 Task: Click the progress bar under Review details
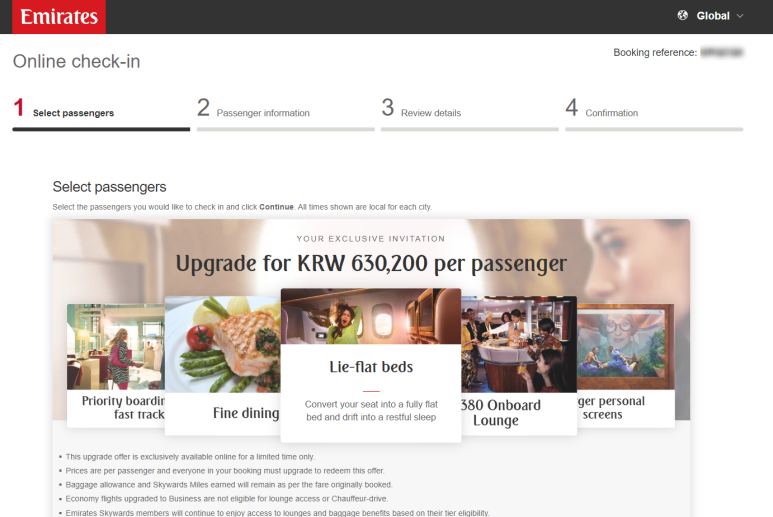click(470, 129)
